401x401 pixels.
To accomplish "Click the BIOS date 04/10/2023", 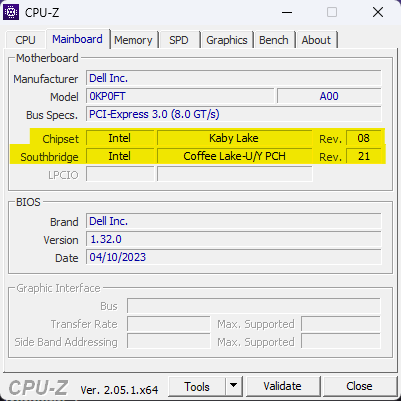I will click(x=234, y=257).
